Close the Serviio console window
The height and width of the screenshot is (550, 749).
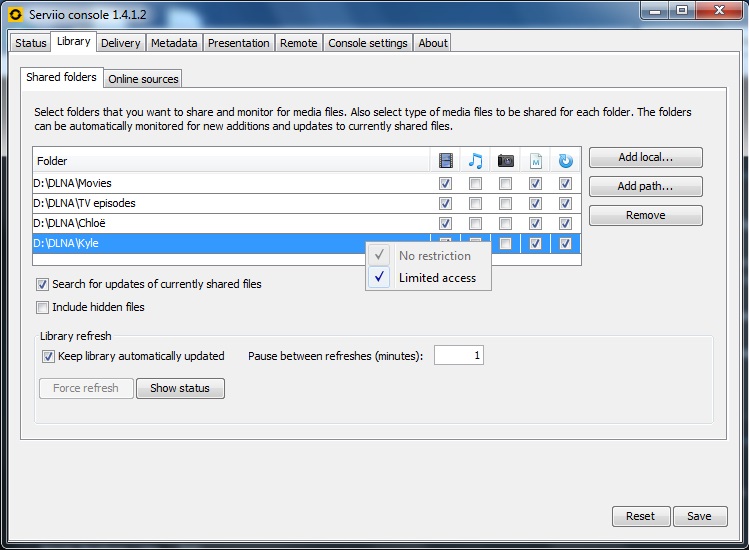(719, 11)
